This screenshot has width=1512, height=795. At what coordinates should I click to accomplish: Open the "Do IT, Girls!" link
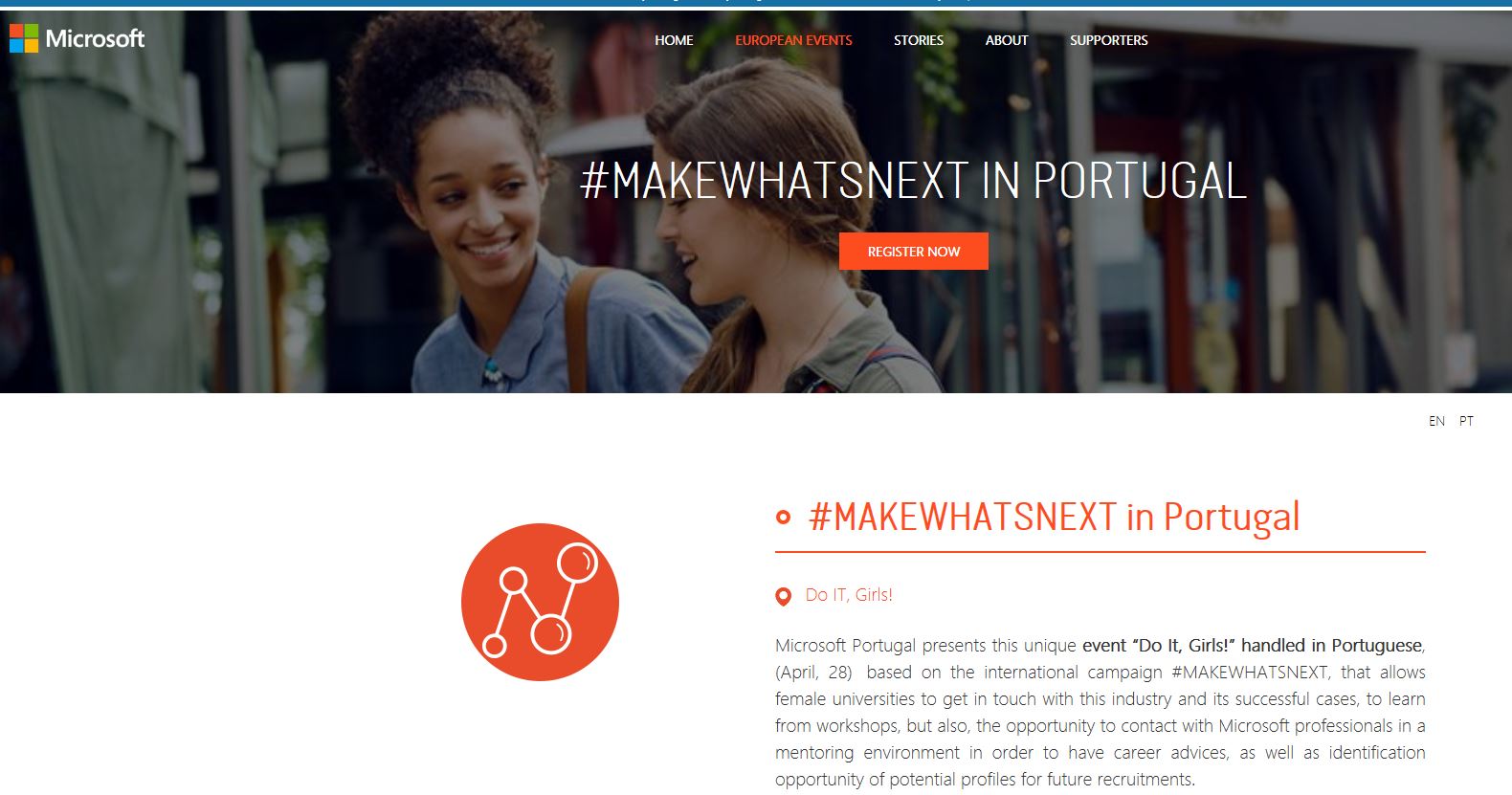tap(849, 595)
